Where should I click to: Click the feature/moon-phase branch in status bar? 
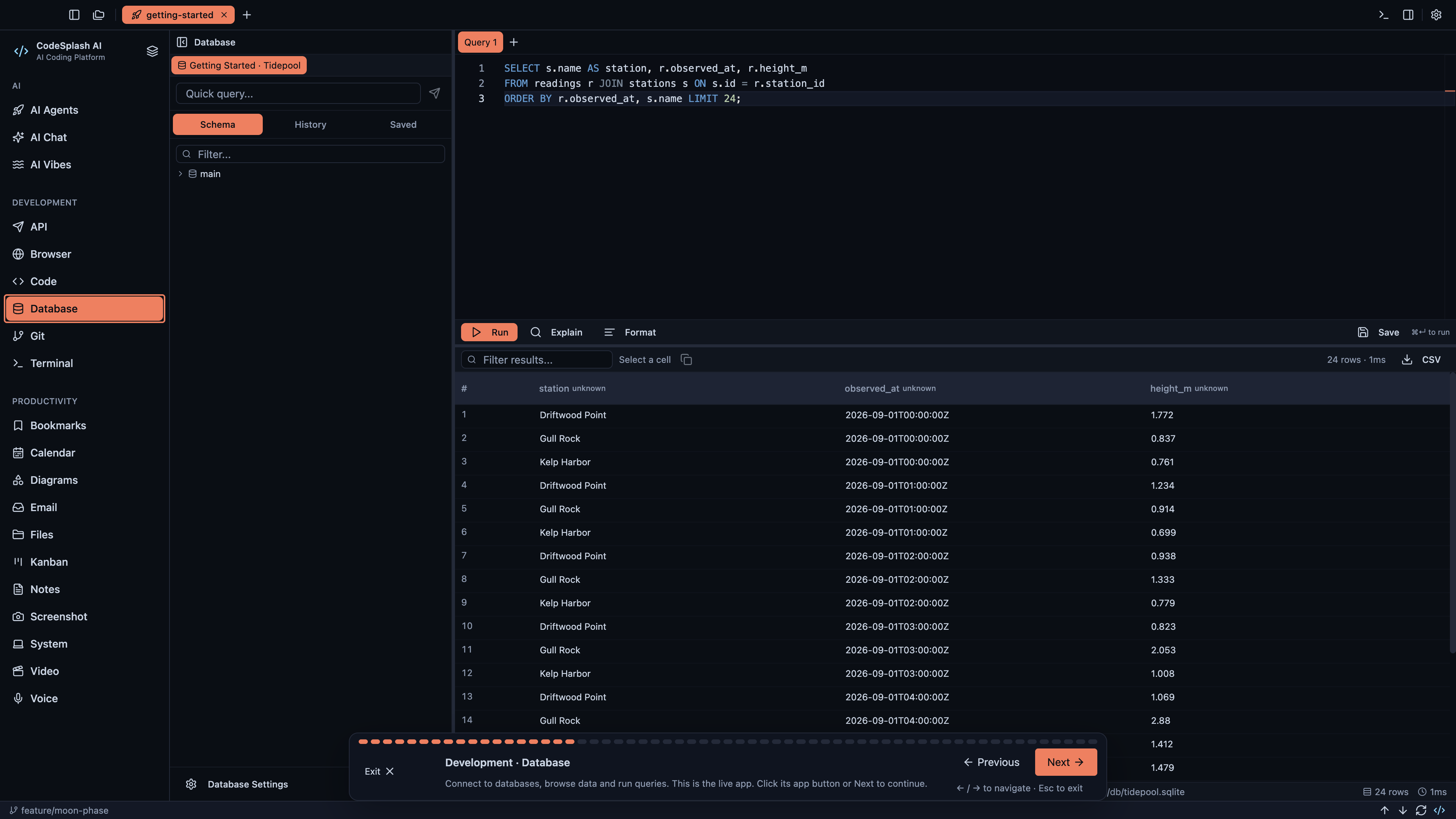(x=59, y=810)
